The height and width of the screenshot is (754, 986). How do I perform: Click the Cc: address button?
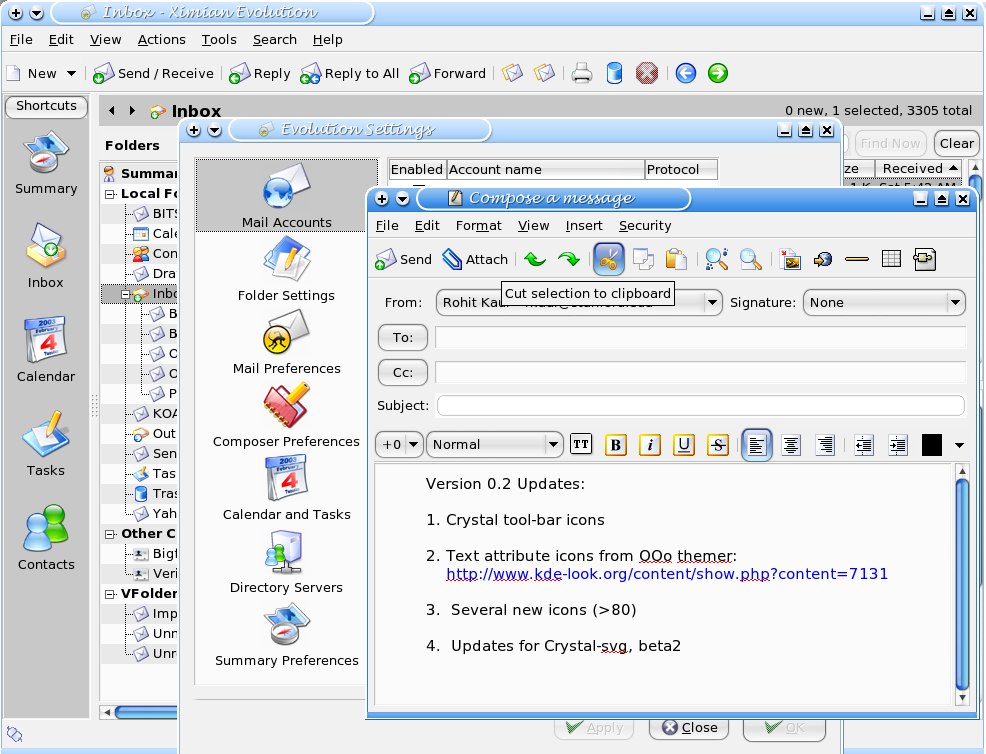[x=402, y=372]
